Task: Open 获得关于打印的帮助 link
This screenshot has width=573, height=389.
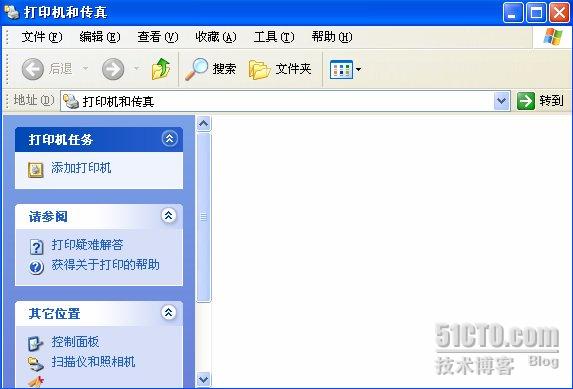Action: pos(105,265)
